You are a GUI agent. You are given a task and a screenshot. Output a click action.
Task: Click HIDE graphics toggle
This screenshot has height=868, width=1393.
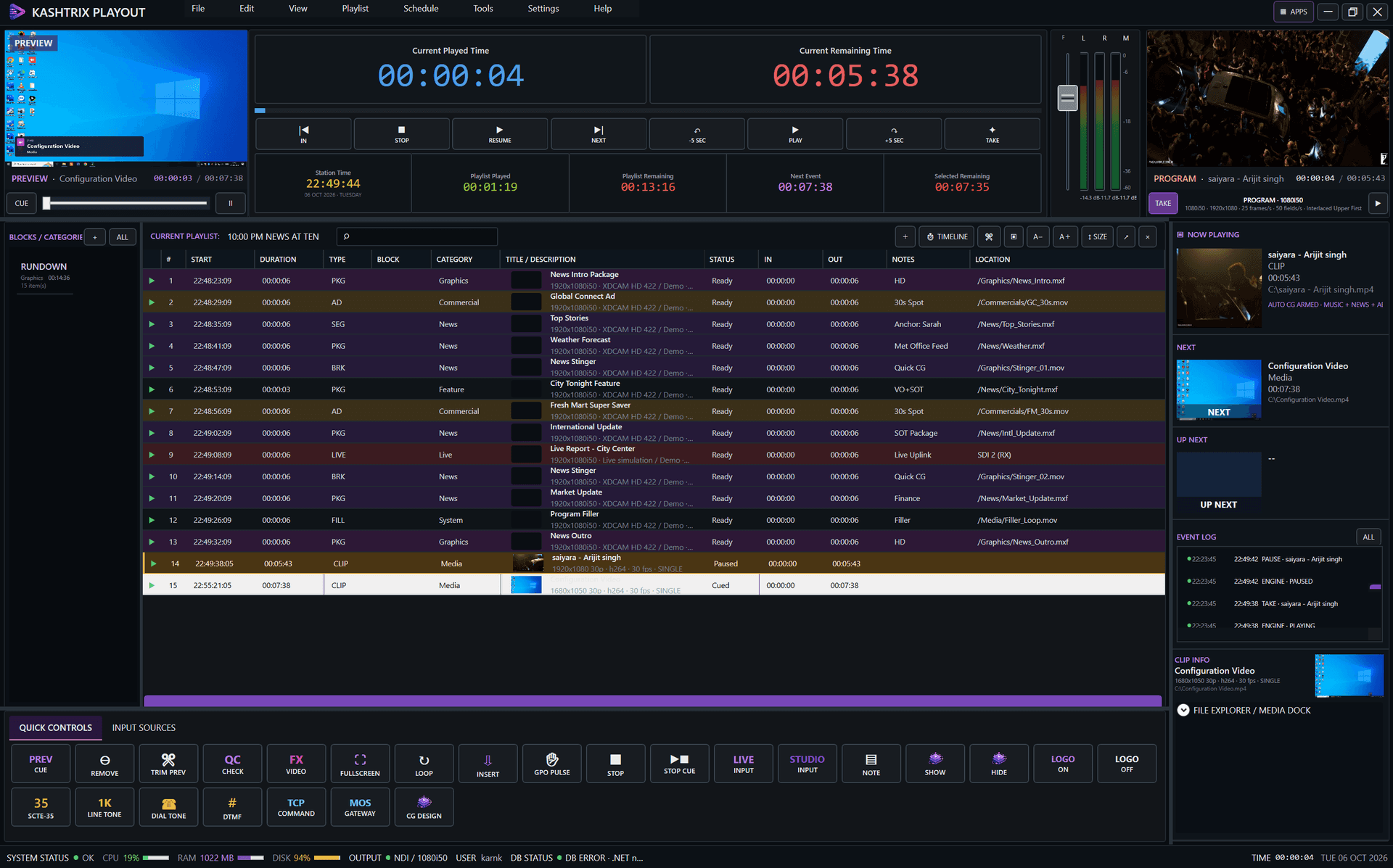click(x=998, y=764)
